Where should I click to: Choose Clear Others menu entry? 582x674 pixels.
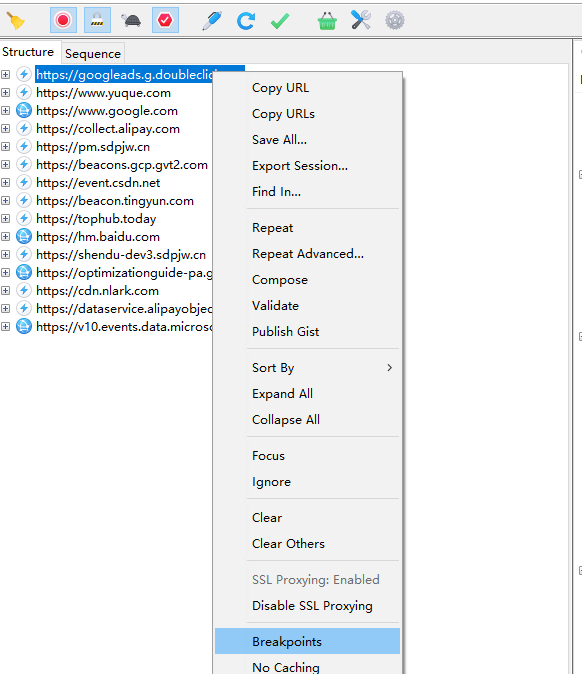coord(307,544)
